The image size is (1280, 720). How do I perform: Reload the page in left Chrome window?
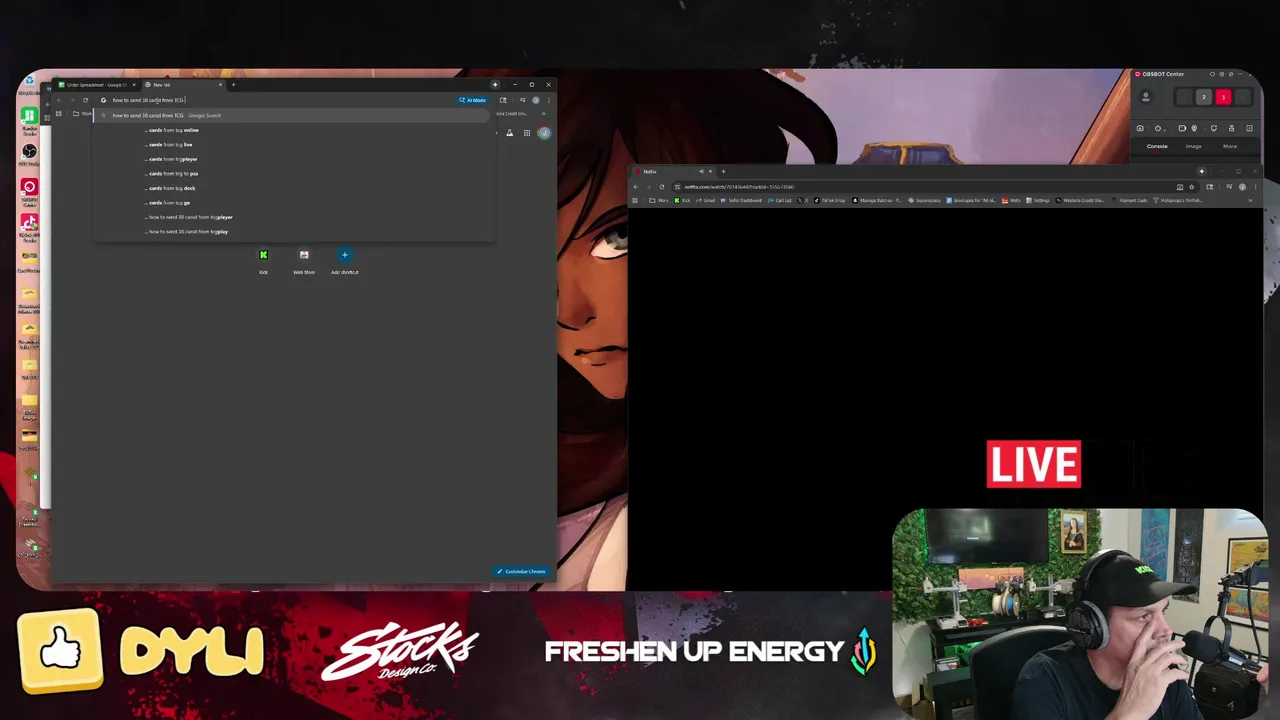85,100
